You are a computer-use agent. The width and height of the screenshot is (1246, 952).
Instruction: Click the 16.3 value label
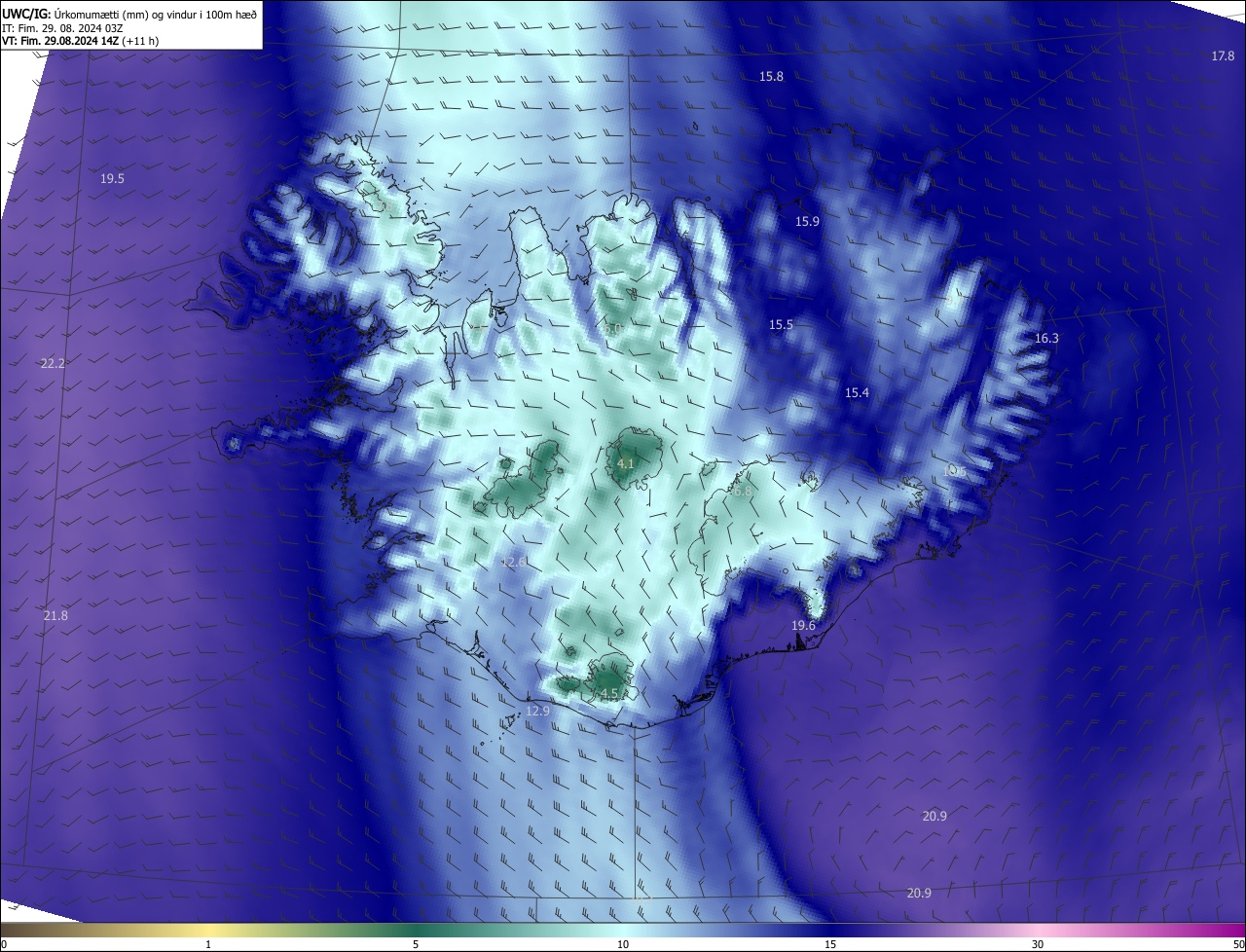point(1046,339)
